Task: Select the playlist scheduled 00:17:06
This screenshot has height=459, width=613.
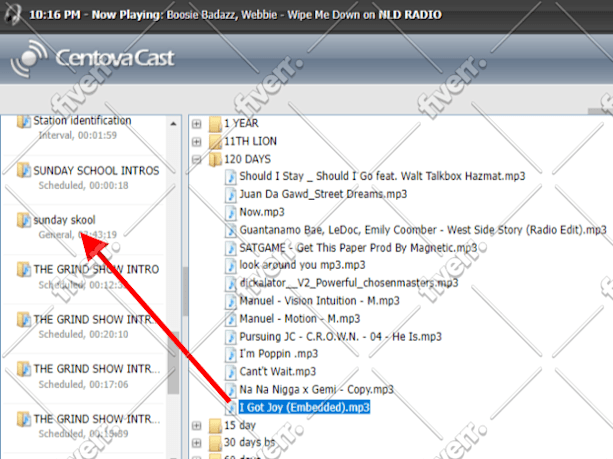Action: click(97, 369)
